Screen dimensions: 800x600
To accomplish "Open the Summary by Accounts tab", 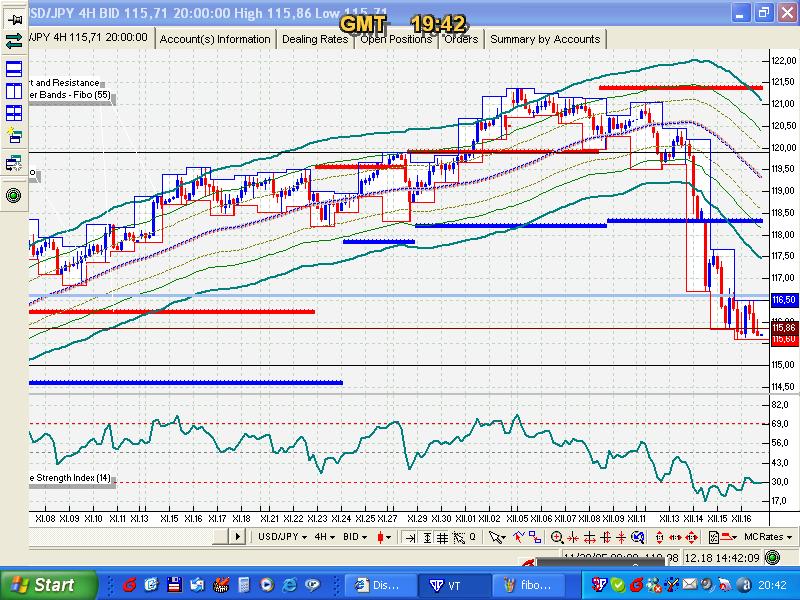I will (x=545, y=39).
